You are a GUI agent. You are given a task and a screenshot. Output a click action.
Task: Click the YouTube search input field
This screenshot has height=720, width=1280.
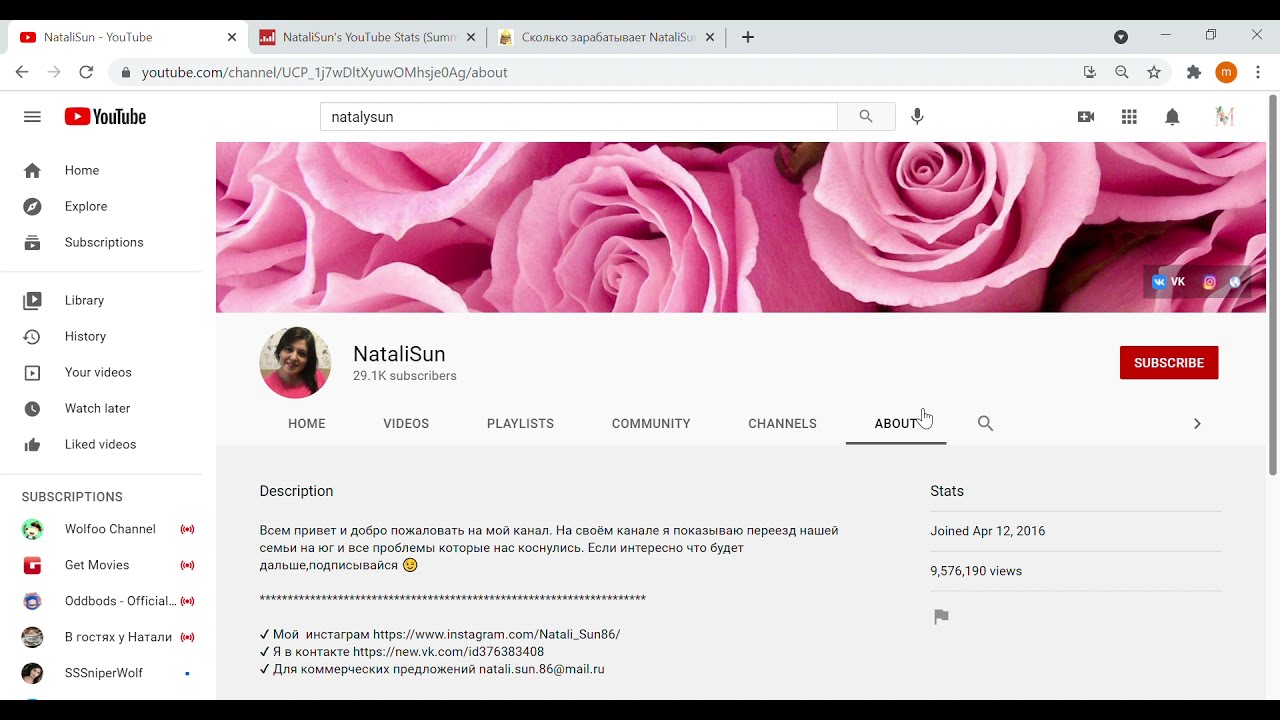point(578,117)
